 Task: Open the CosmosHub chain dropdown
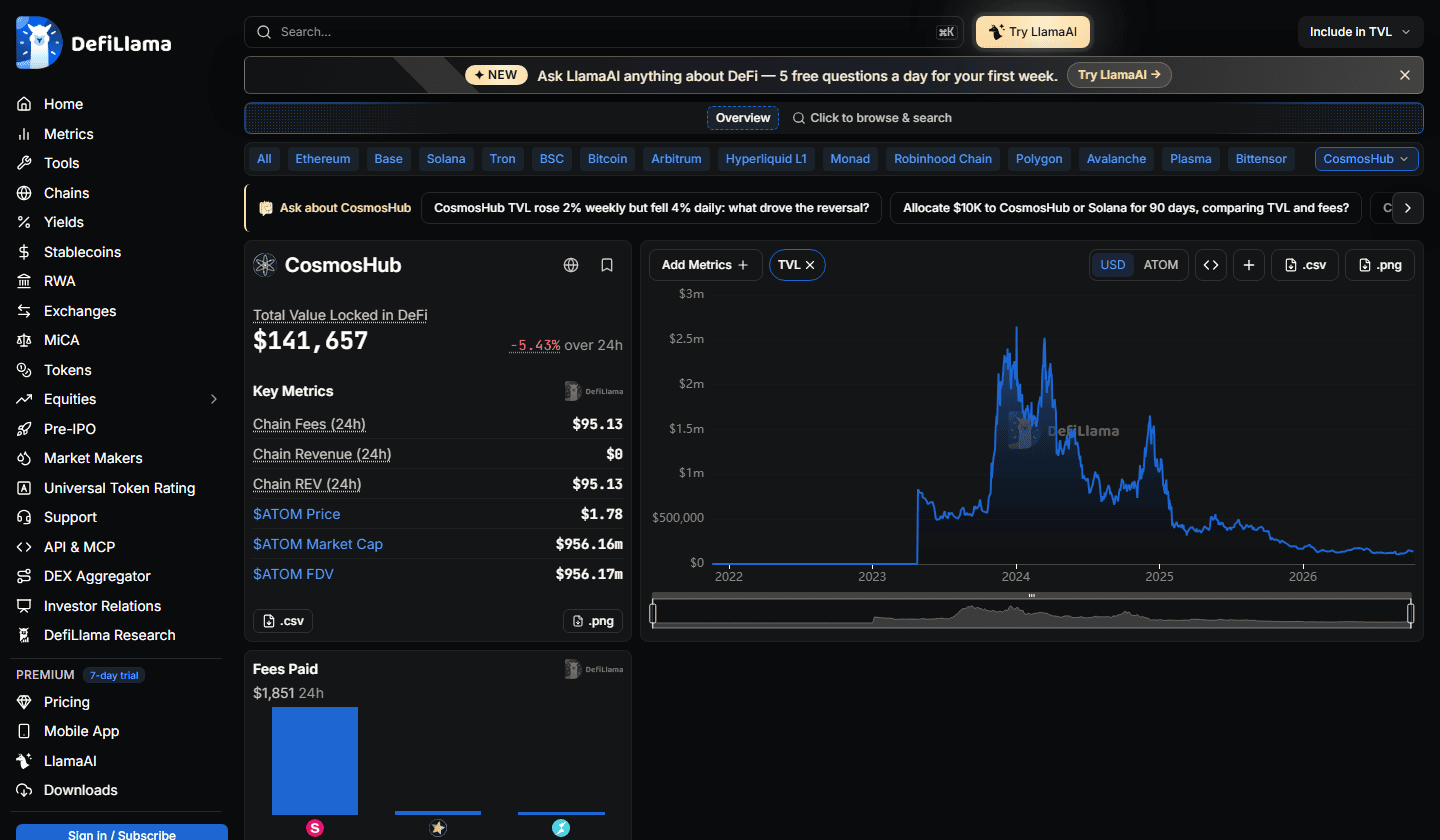pyautogui.click(x=1367, y=159)
